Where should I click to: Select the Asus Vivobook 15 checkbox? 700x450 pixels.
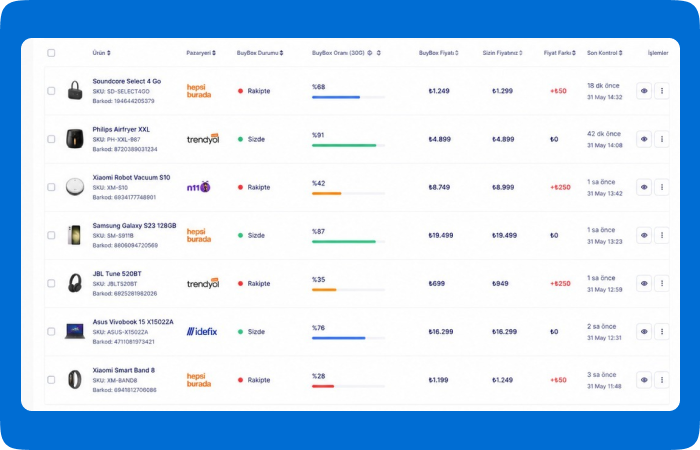51,332
